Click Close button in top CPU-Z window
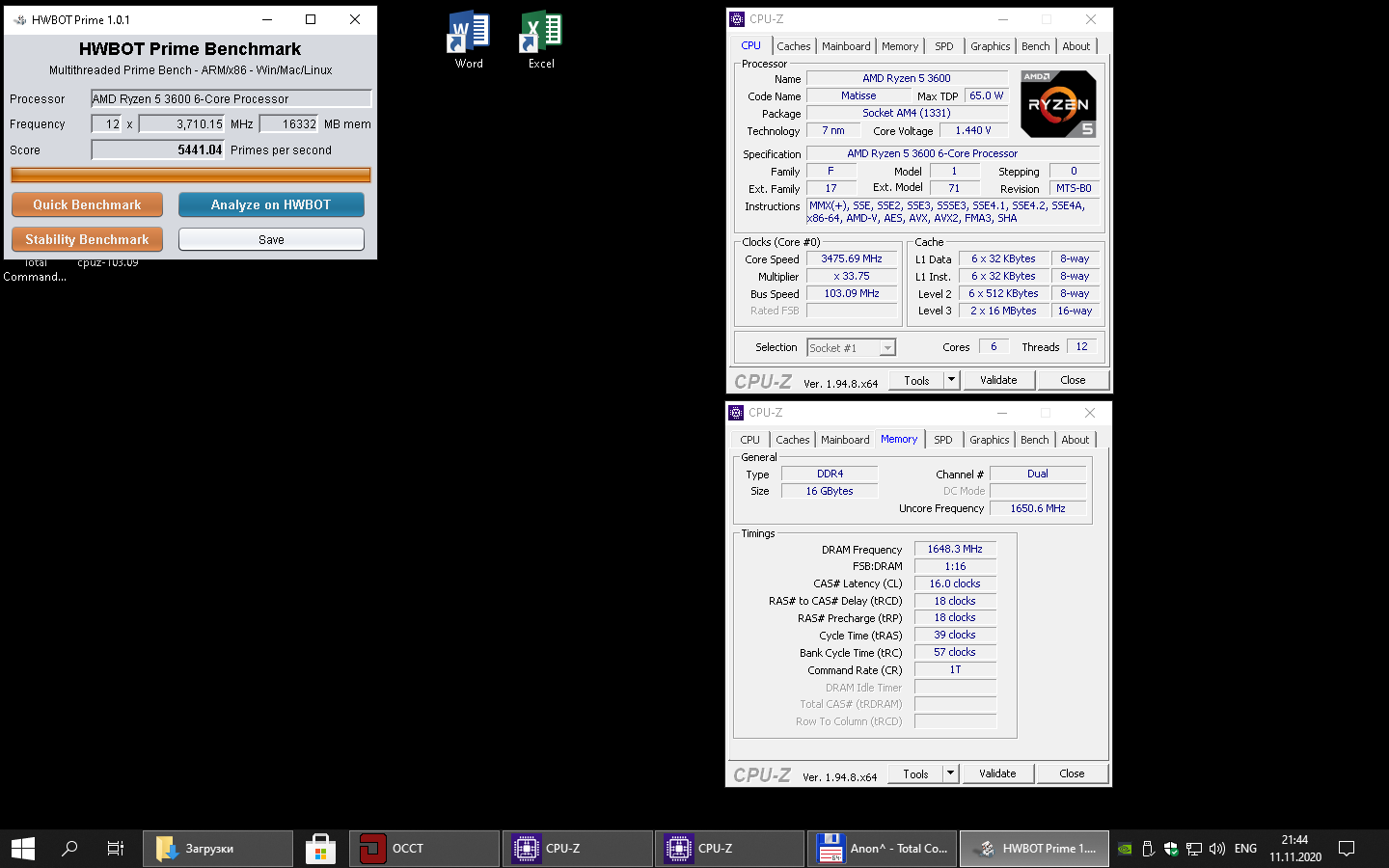This screenshot has height=868, width=1389. pyautogui.click(x=1073, y=380)
